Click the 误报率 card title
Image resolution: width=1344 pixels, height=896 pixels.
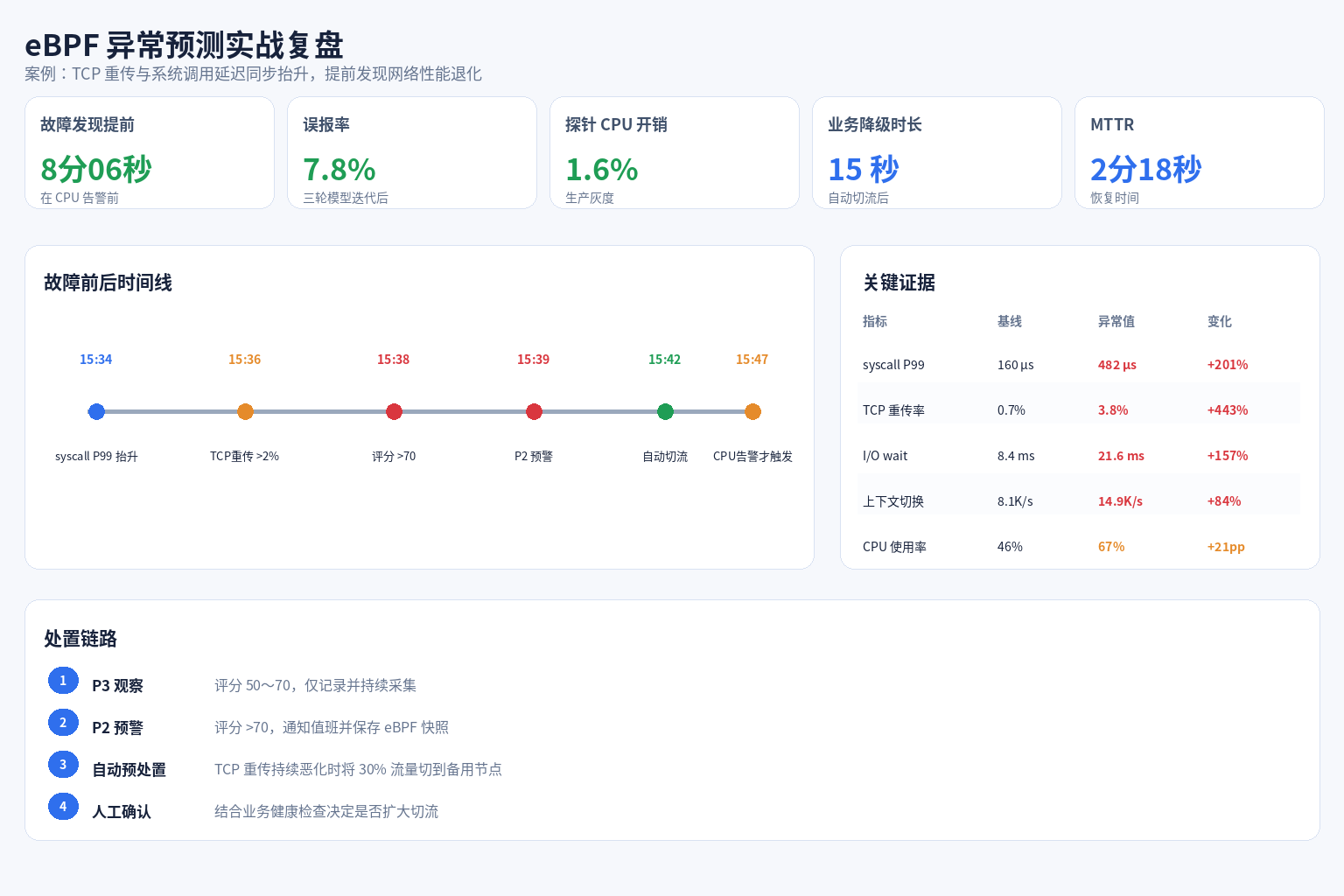click(326, 124)
